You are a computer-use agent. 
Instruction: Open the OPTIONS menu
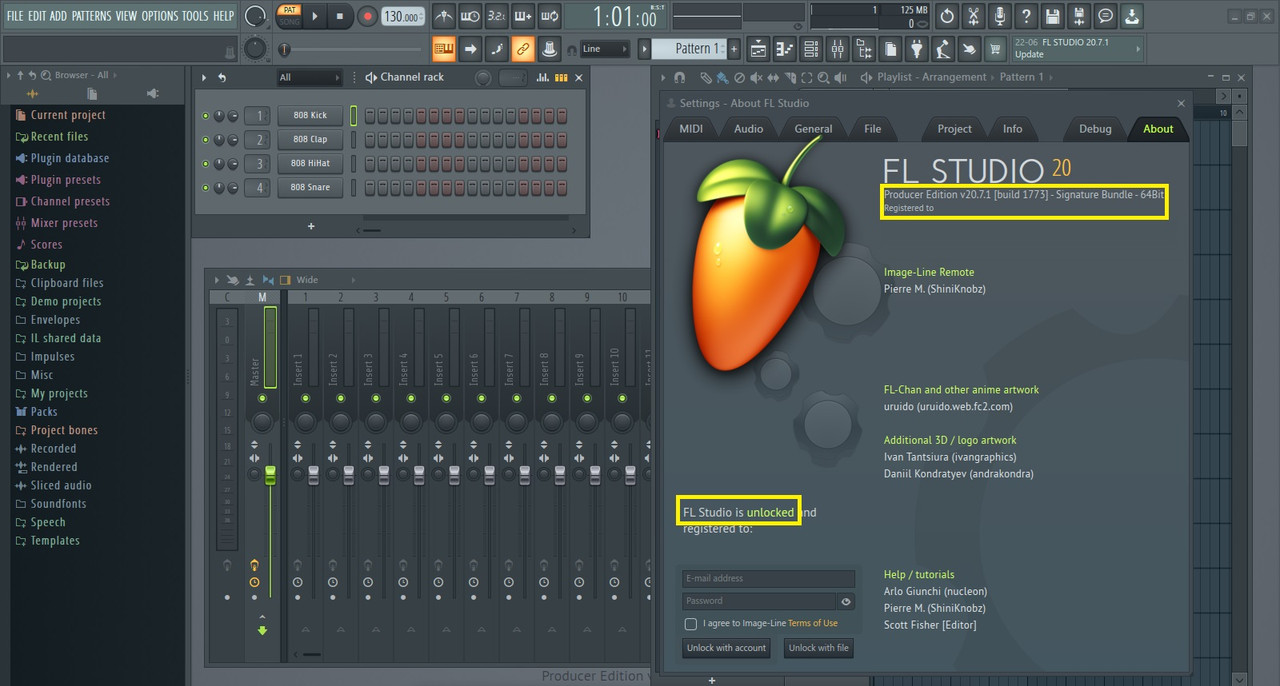click(x=159, y=16)
